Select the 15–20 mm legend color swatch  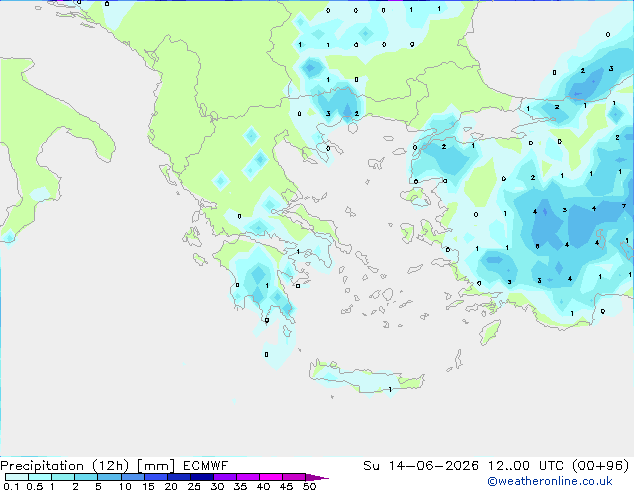click(156, 477)
